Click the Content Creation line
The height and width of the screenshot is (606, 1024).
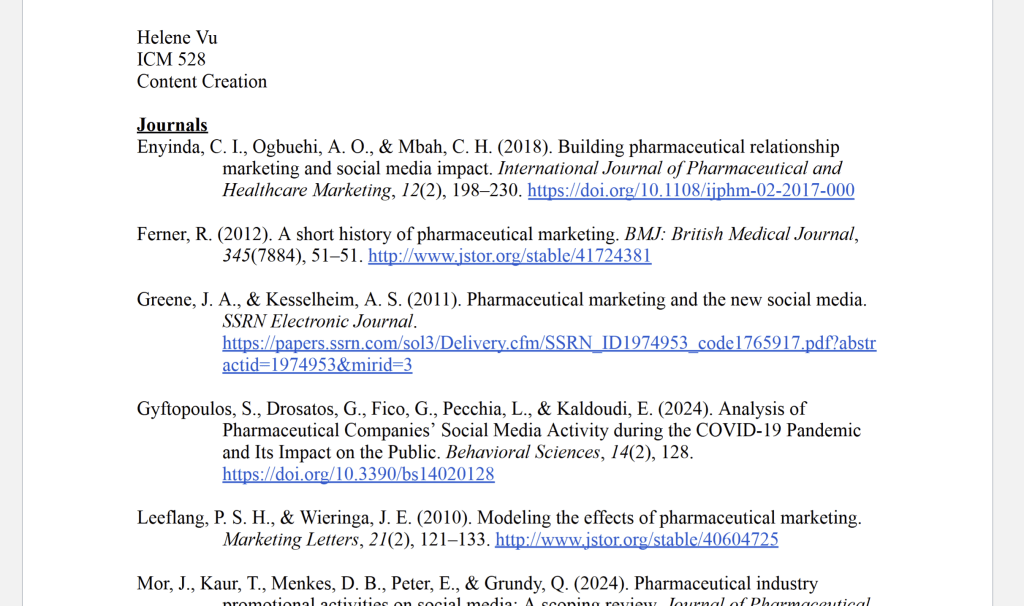[202, 82]
